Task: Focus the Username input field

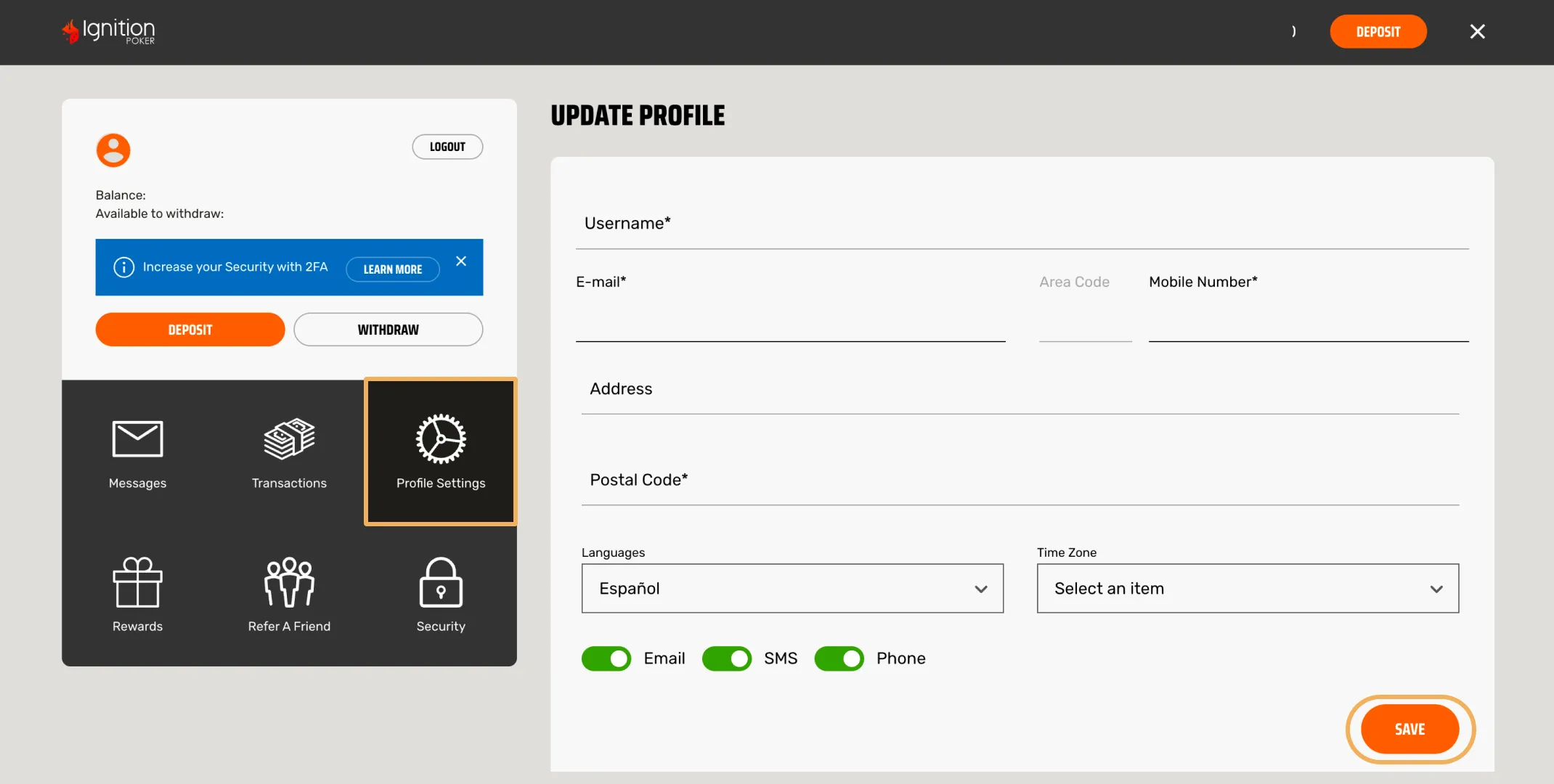Action: [1022, 224]
